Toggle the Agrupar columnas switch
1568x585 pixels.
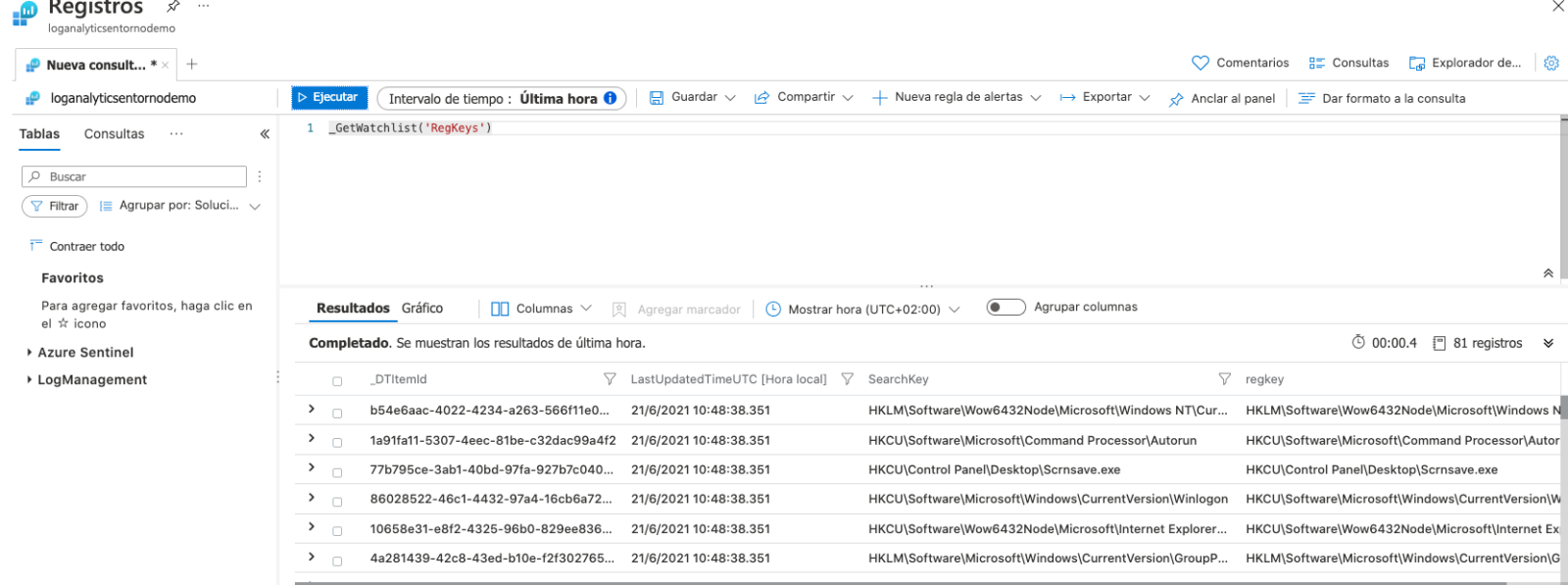1005,308
